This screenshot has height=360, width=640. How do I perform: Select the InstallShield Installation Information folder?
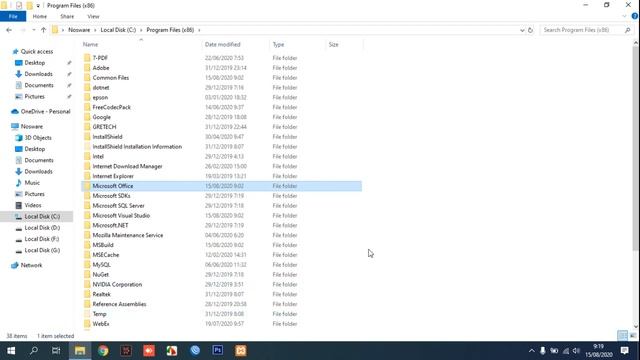click(x=221, y=147)
